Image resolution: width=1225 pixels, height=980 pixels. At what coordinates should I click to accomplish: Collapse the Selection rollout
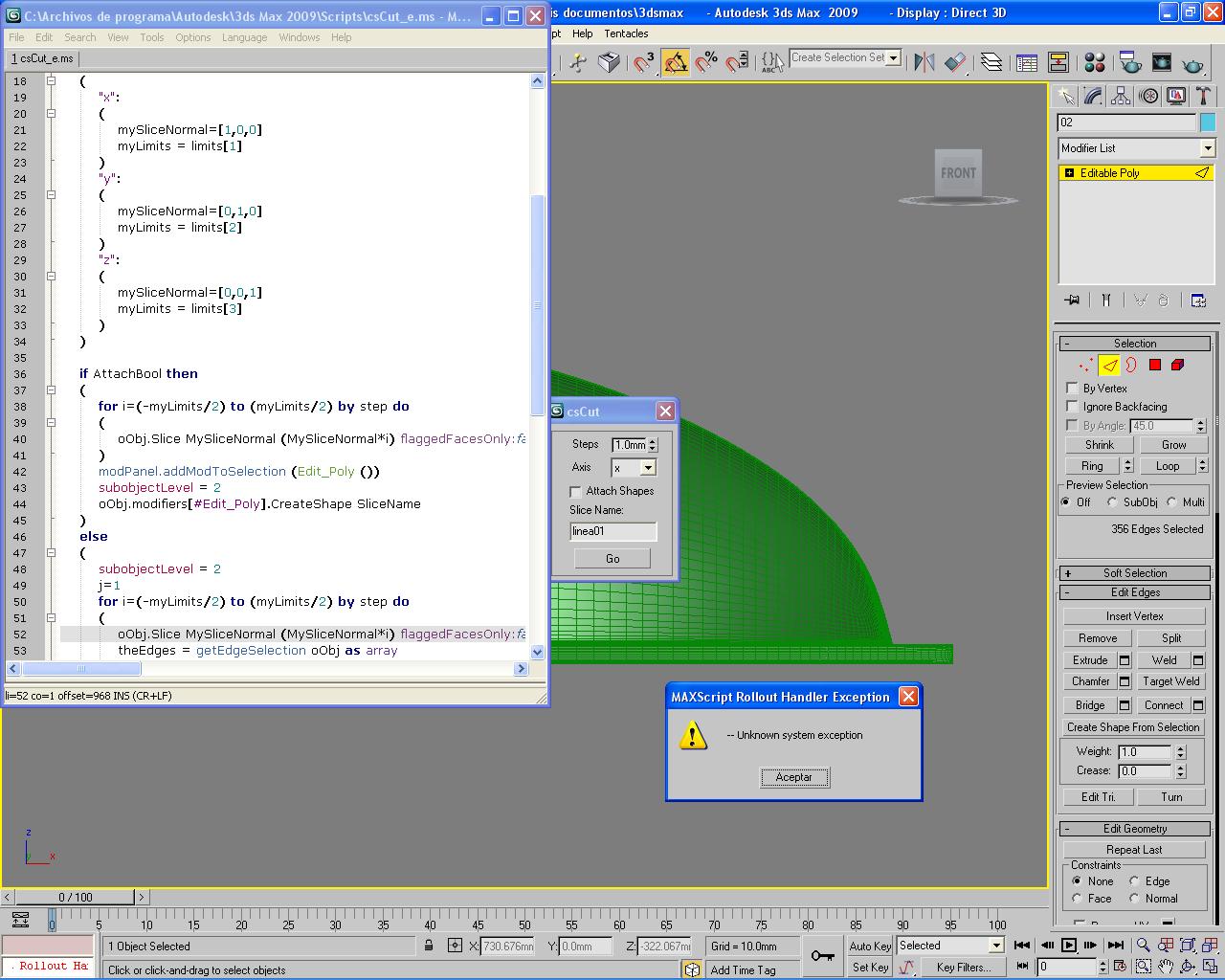tap(1135, 344)
